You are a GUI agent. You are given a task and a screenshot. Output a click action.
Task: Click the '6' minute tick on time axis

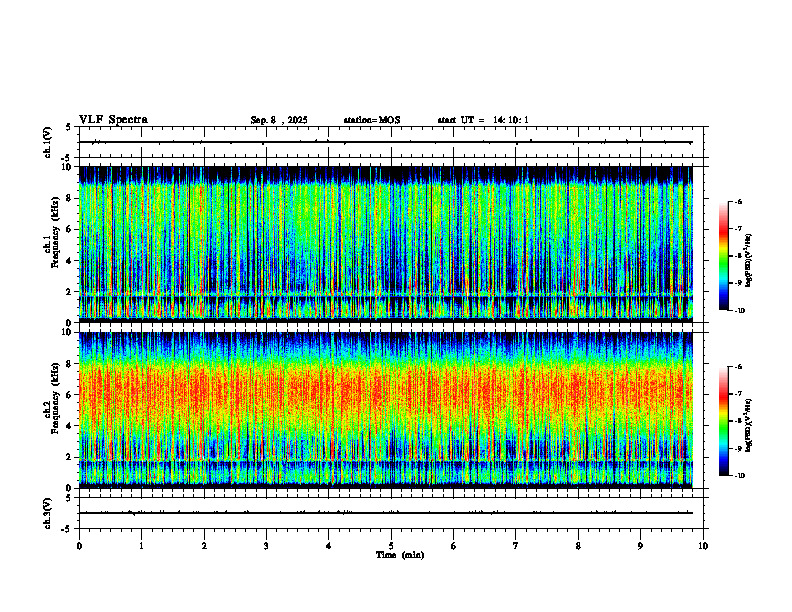pyautogui.click(x=454, y=546)
